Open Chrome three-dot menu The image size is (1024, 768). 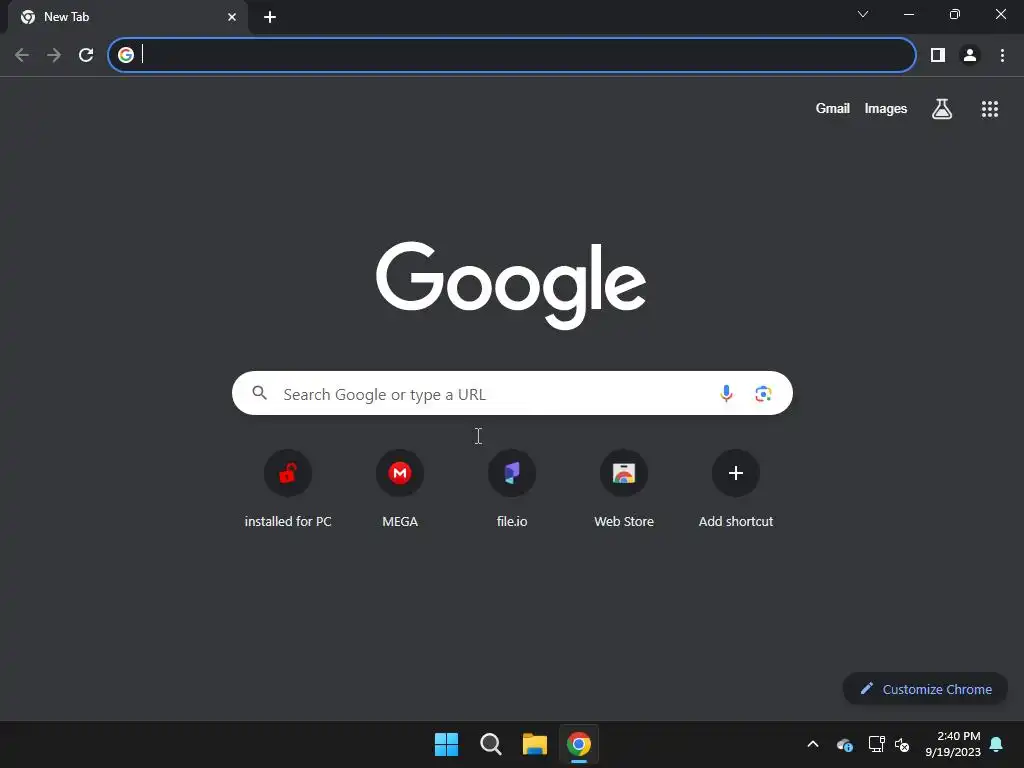(1002, 55)
